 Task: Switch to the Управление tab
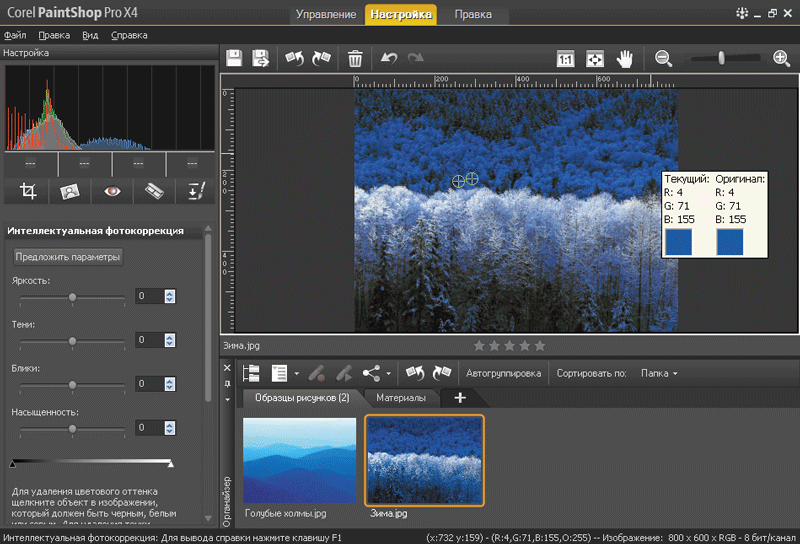point(327,14)
